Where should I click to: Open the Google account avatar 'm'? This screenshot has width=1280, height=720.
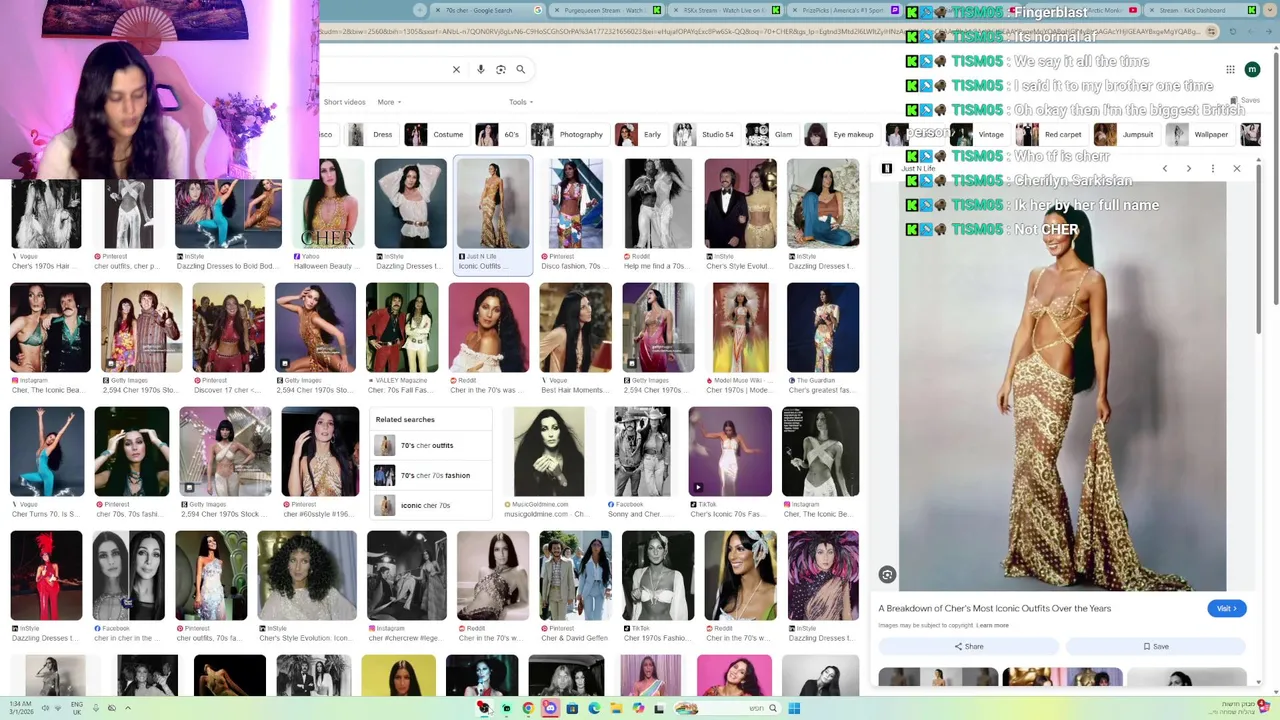[1252, 69]
